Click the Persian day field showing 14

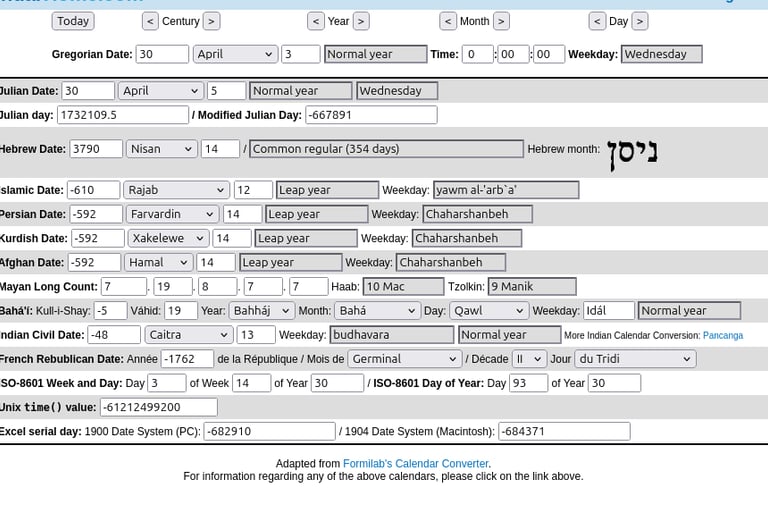pos(242,214)
